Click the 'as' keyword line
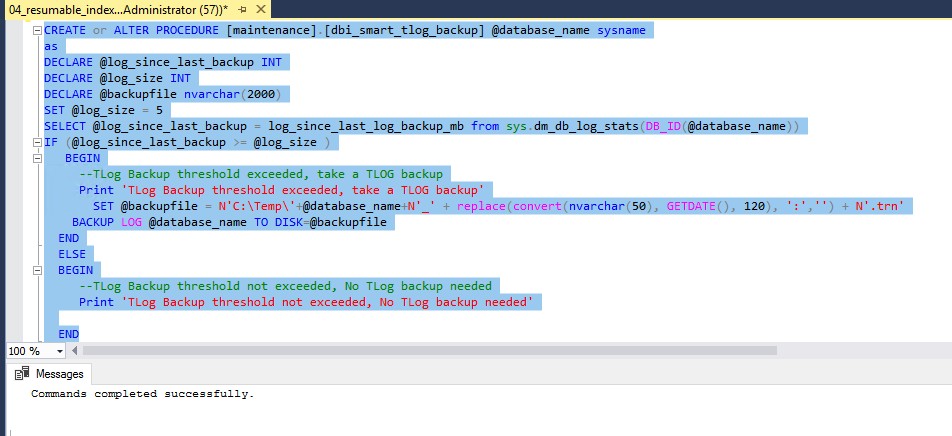 point(51,46)
